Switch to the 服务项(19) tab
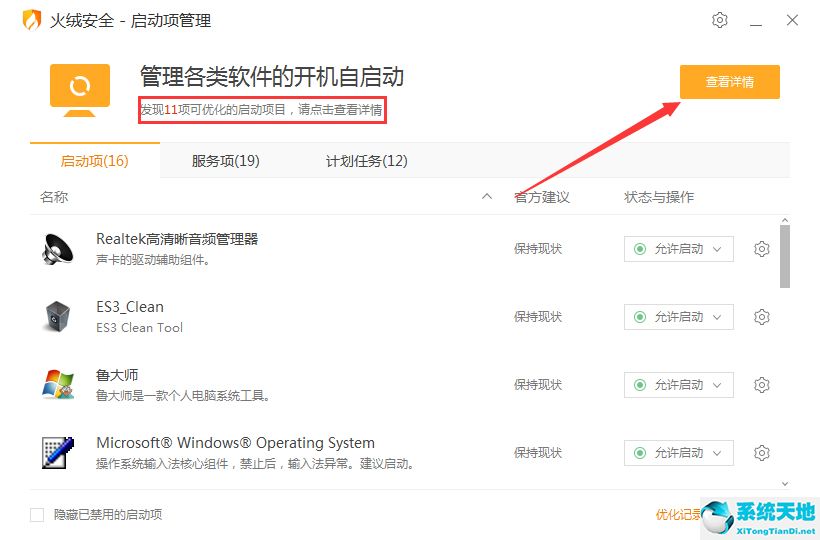The image size is (820, 540). (x=225, y=160)
